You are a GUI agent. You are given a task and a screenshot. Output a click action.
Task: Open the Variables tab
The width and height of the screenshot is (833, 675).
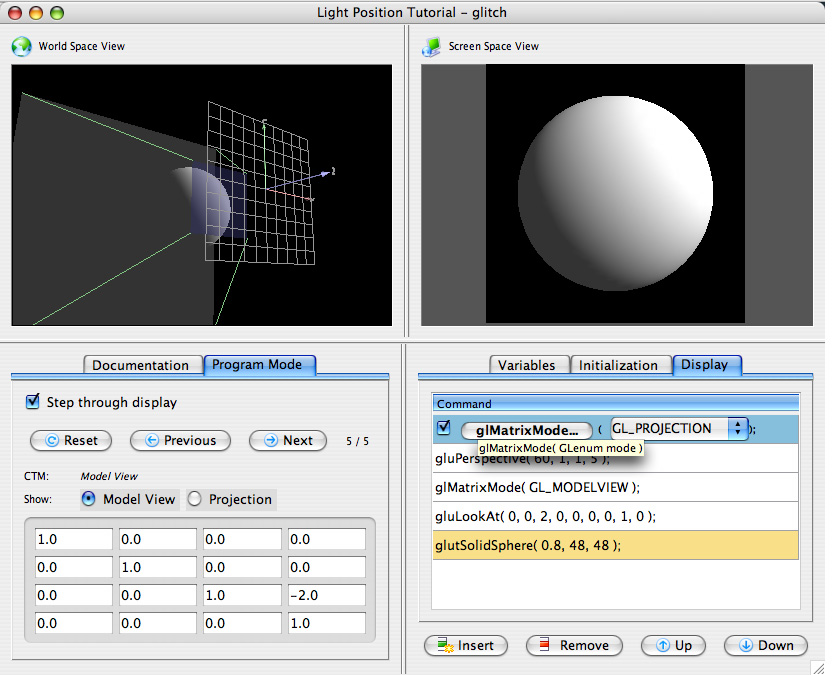[527, 365]
